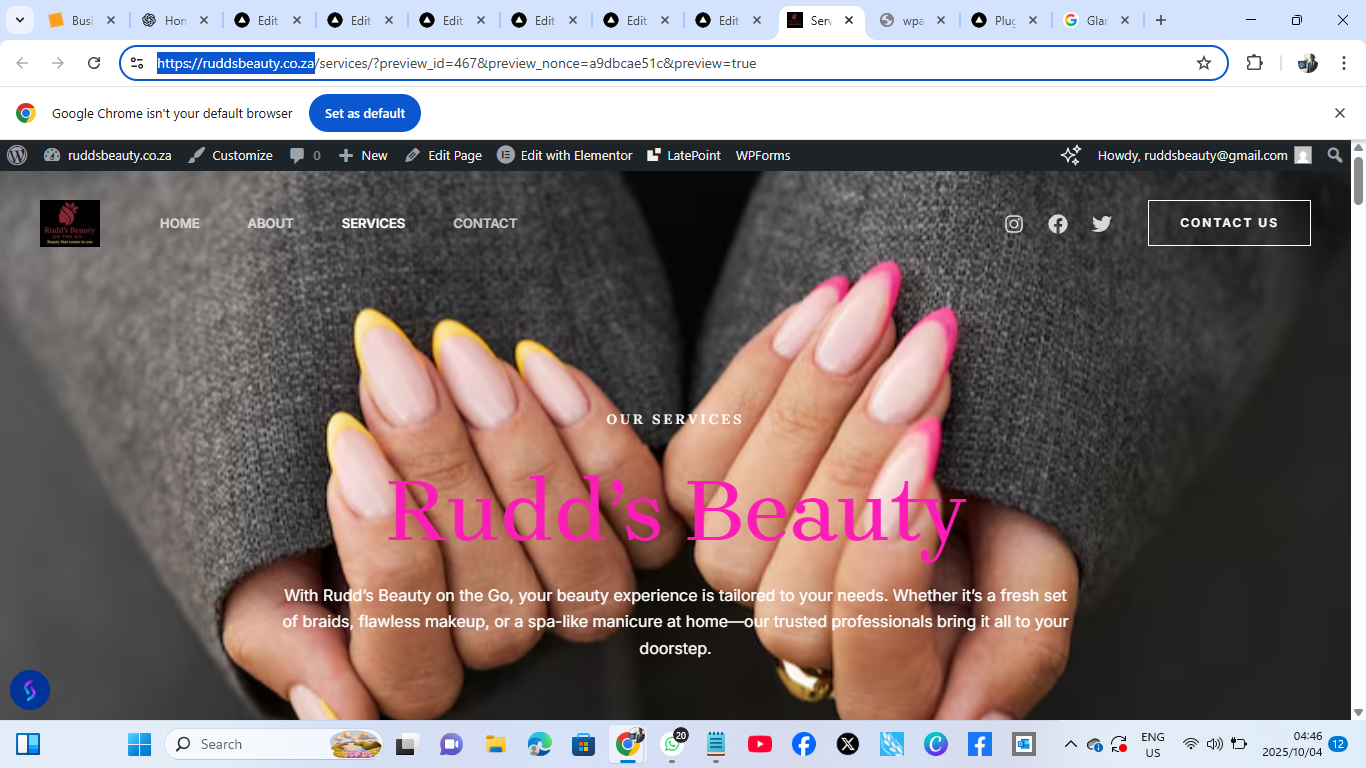Select the ABOUT navigation menu item

[270, 223]
